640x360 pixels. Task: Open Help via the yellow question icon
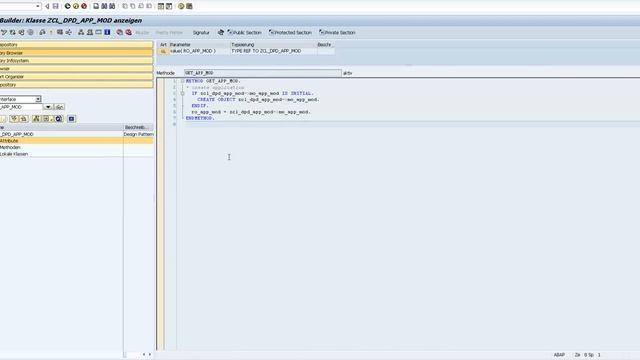(181, 6)
